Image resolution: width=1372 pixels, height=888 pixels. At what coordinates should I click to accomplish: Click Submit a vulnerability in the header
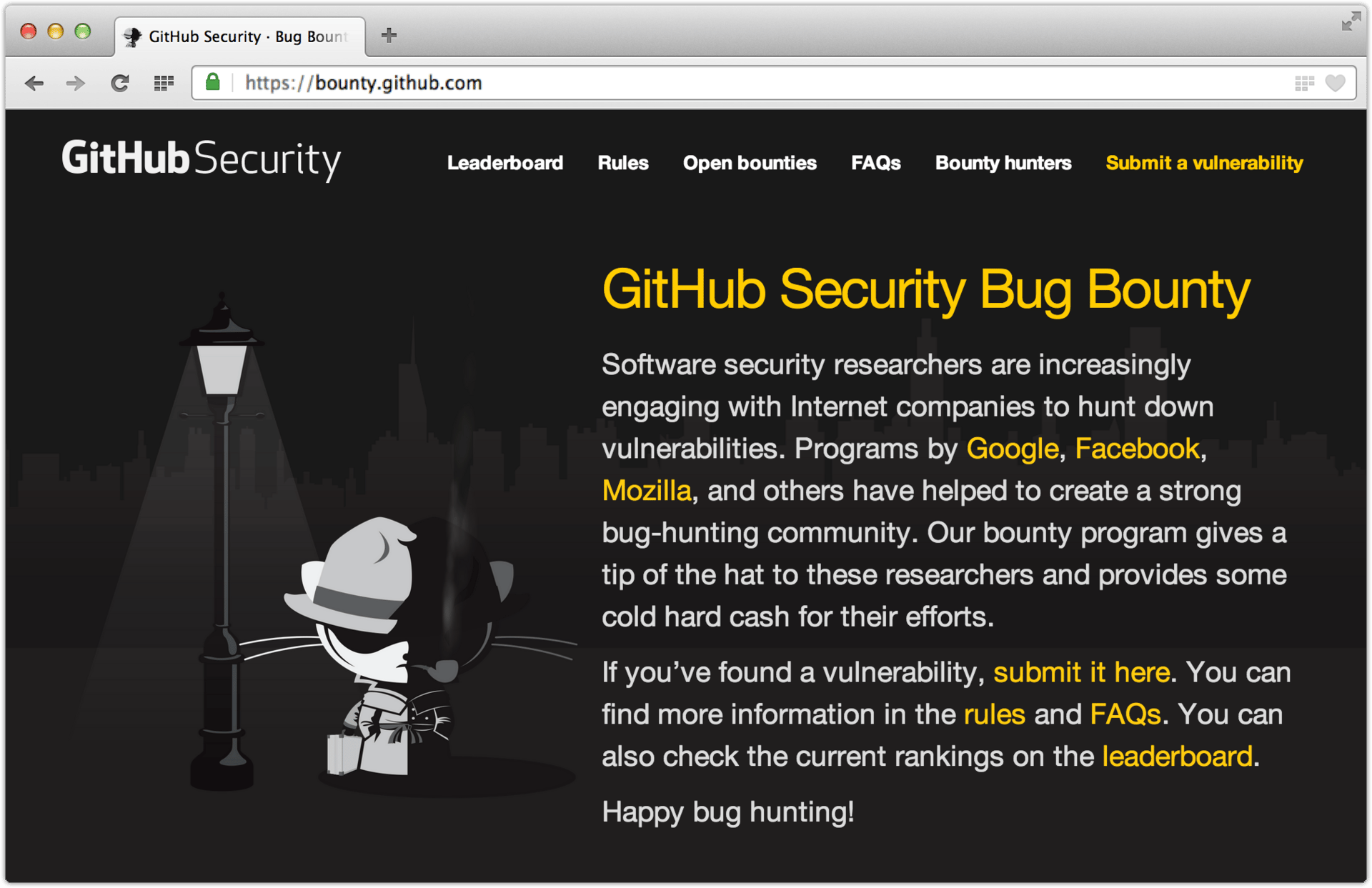pos(1204,163)
